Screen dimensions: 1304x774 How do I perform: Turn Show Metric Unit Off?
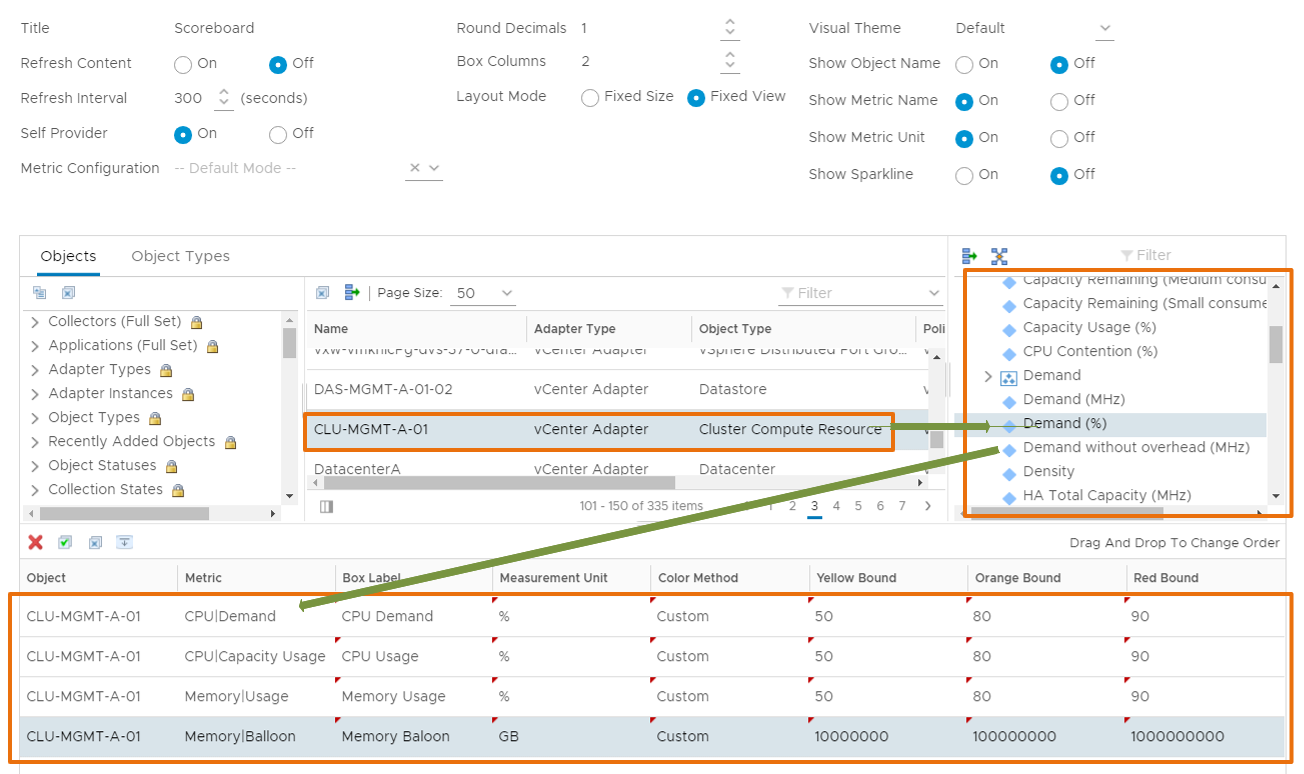tap(1059, 138)
